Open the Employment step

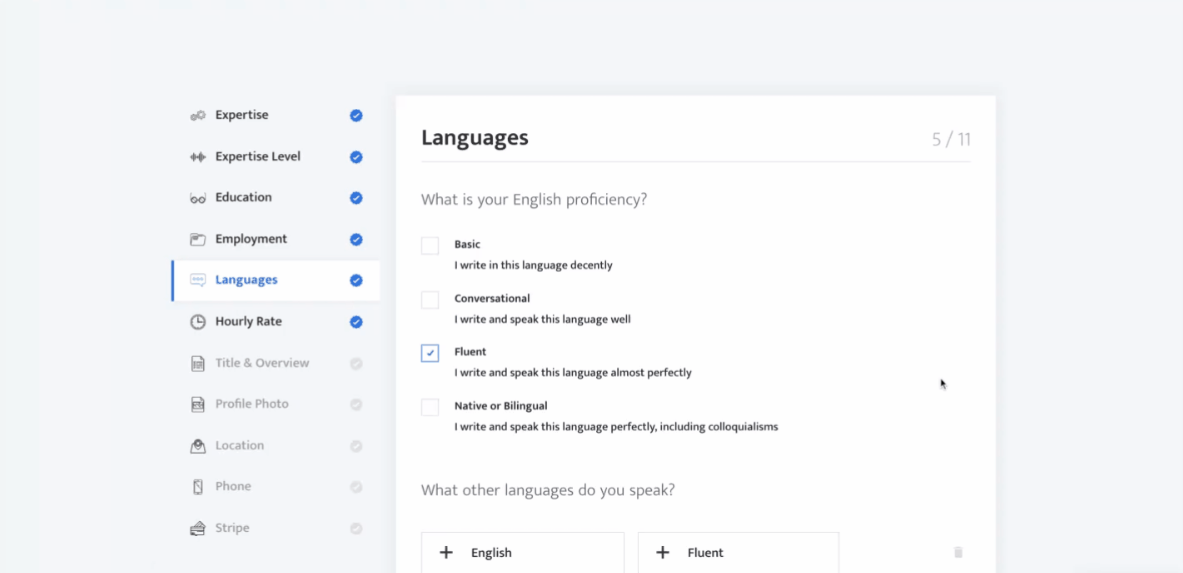[276, 239]
